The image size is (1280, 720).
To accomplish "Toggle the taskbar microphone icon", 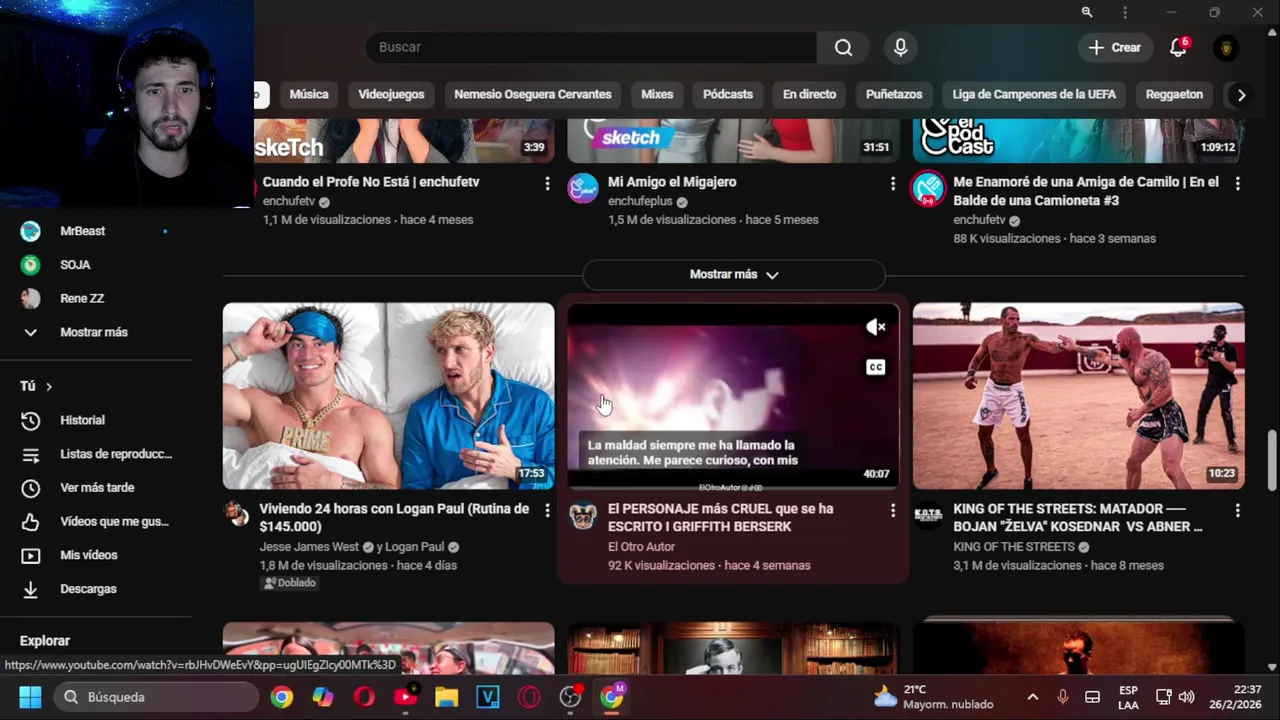I will pyautogui.click(x=1062, y=697).
